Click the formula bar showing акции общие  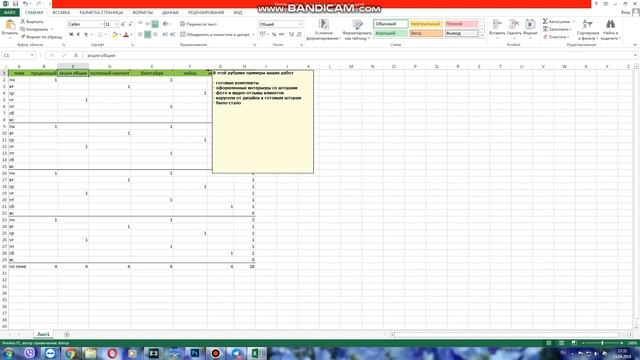pyautogui.click(x=359, y=56)
